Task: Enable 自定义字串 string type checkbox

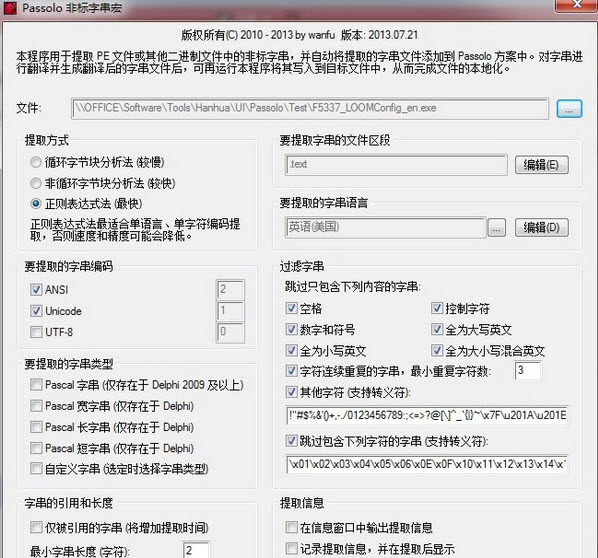Action: pos(36,468)
